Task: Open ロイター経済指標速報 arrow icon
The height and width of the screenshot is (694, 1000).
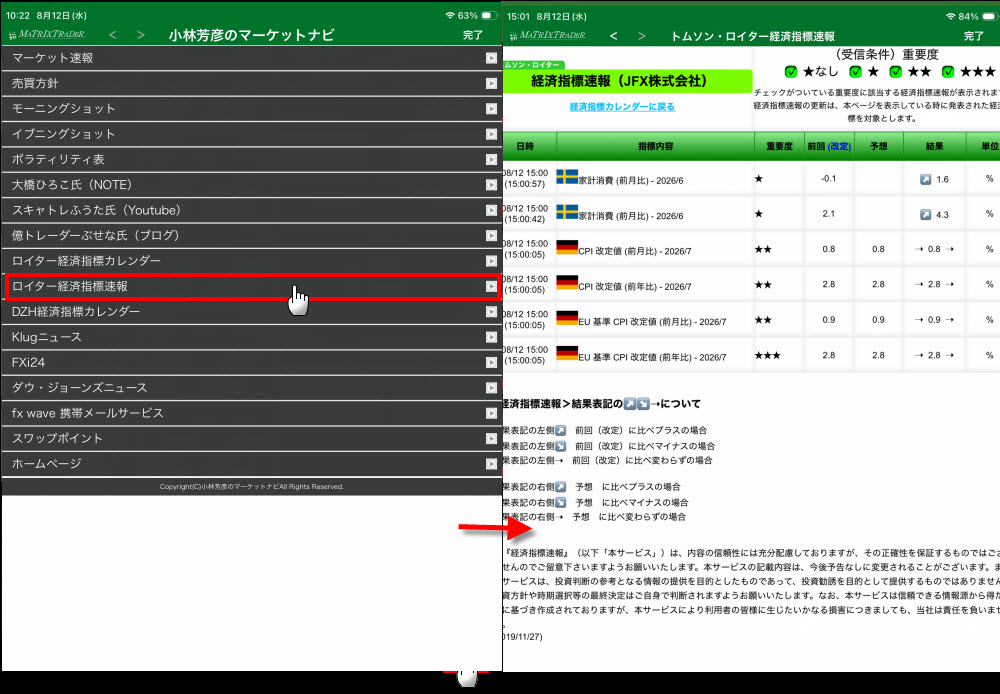Action: tap(491, 286)
